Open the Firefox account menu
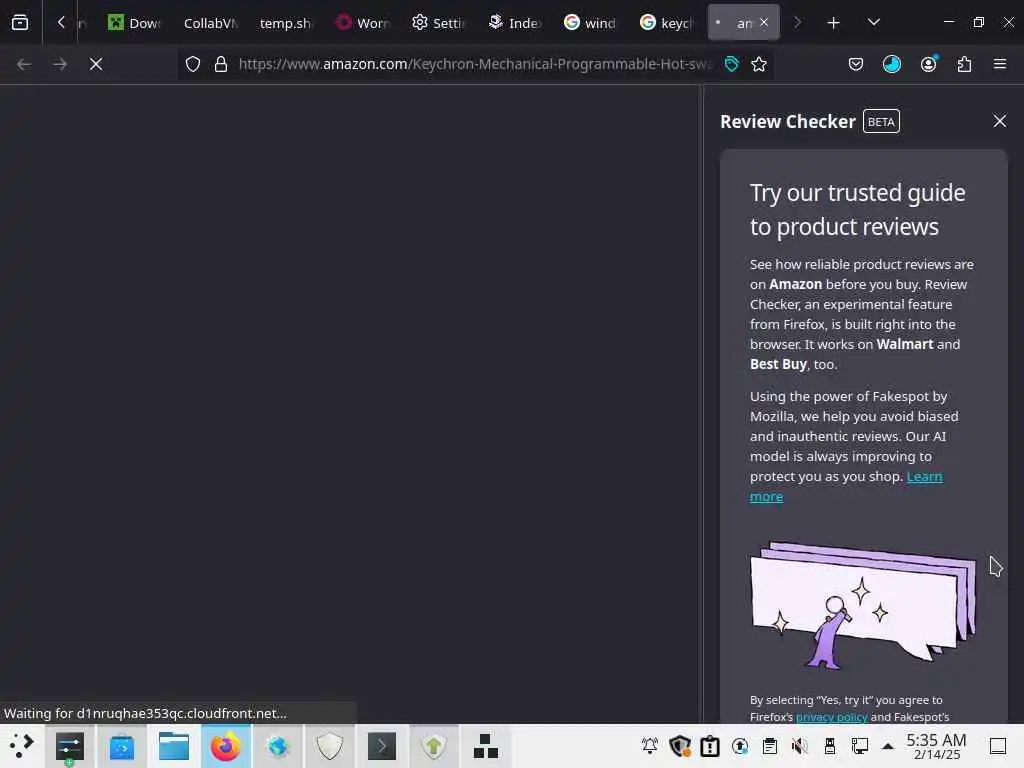This screenshot has height=768, width=1024. [x=928, y=64]
